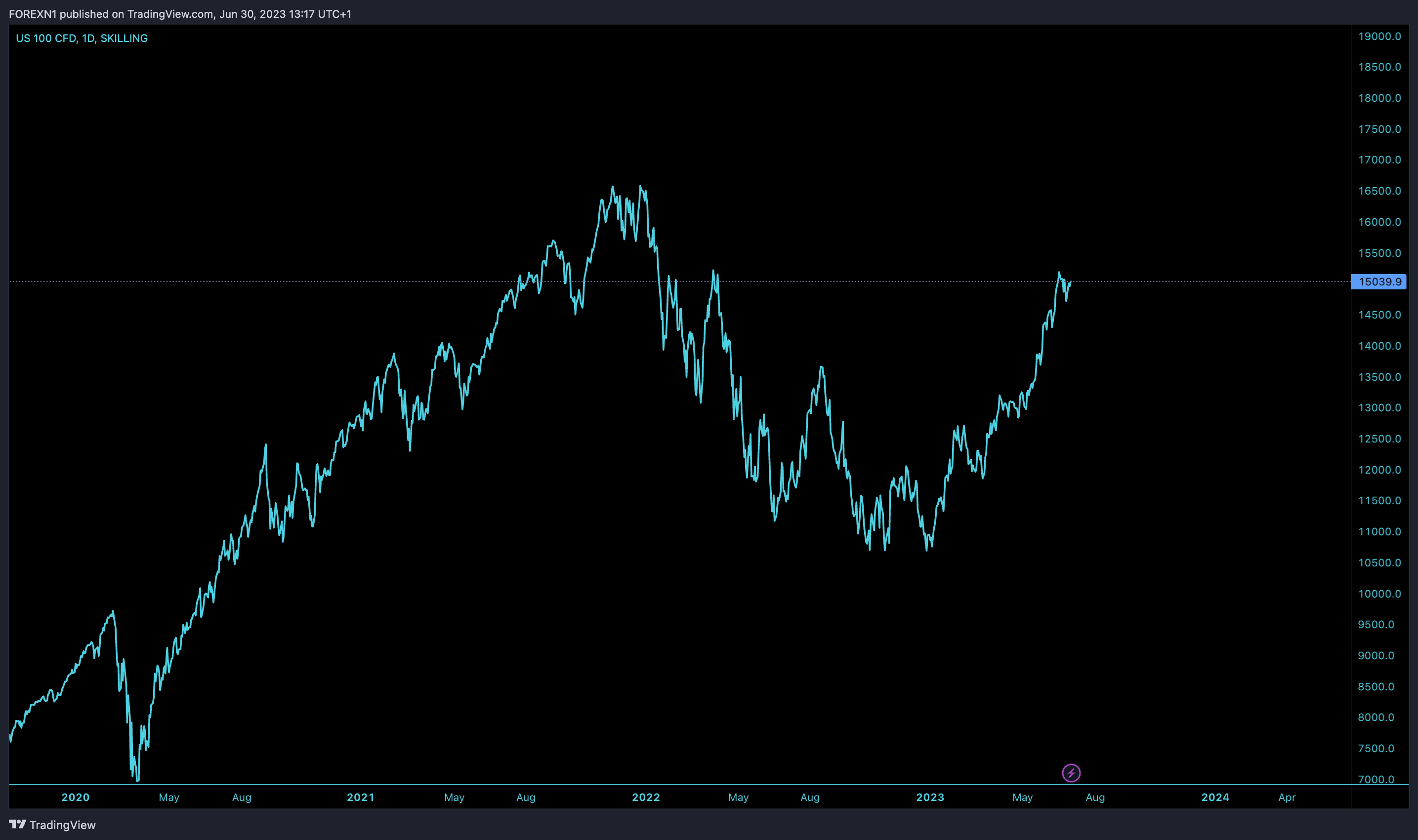Click the purple lightning event icon
This screenshot has width=1418, height=840.
[x=1071, y=773]
